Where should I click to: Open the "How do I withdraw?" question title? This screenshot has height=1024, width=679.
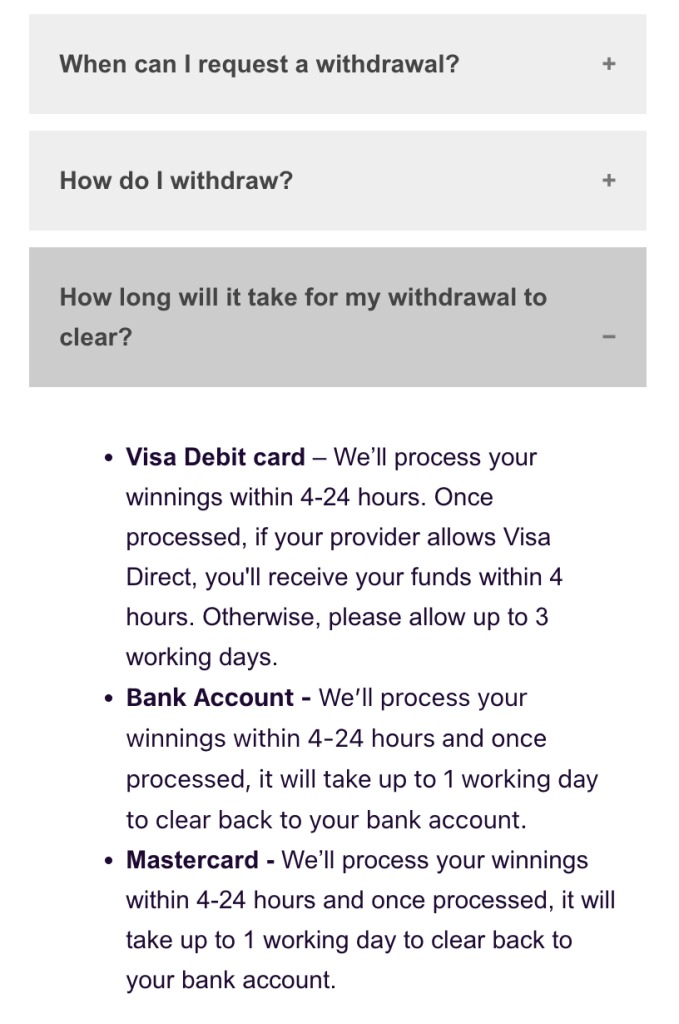[x=176, y=181]
